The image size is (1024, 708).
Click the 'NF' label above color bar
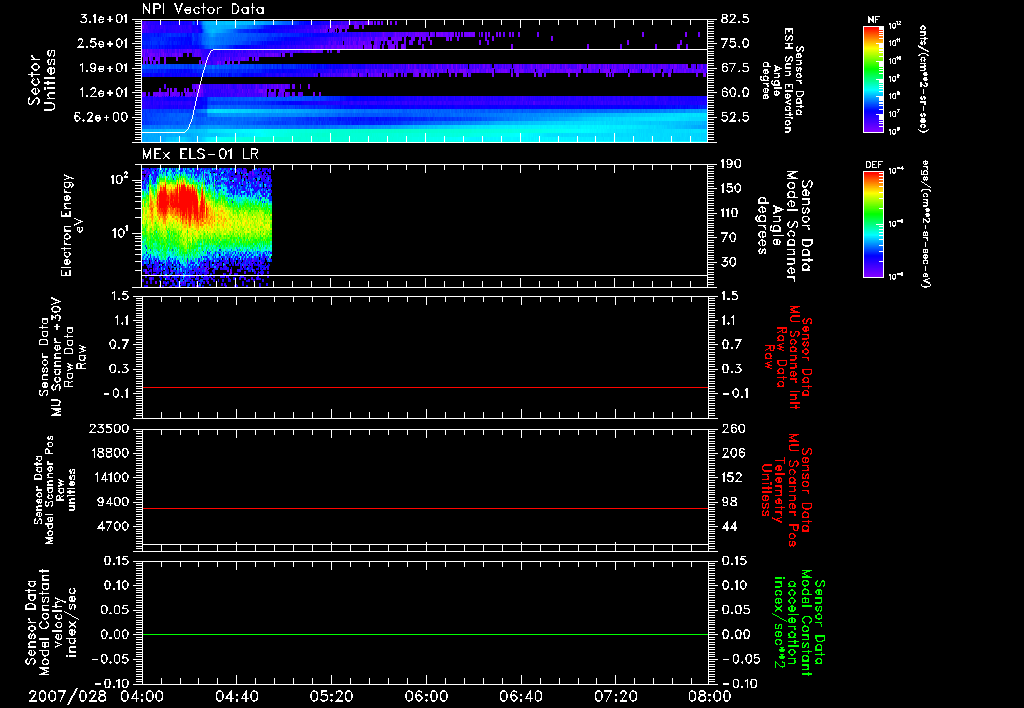873,20
